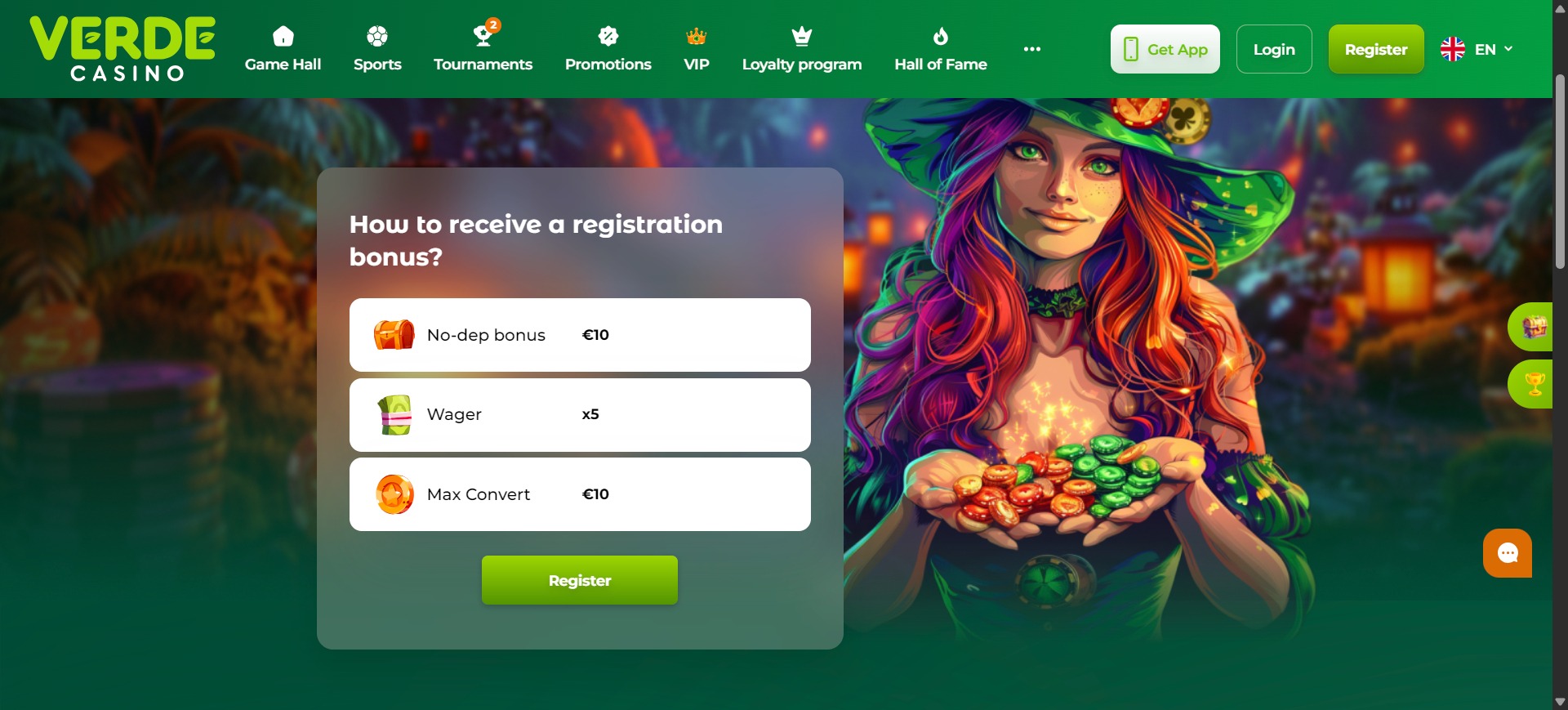Click the vertical page scrollbar thumb
1568x710 pixels.
click(x=1560, y=172)
